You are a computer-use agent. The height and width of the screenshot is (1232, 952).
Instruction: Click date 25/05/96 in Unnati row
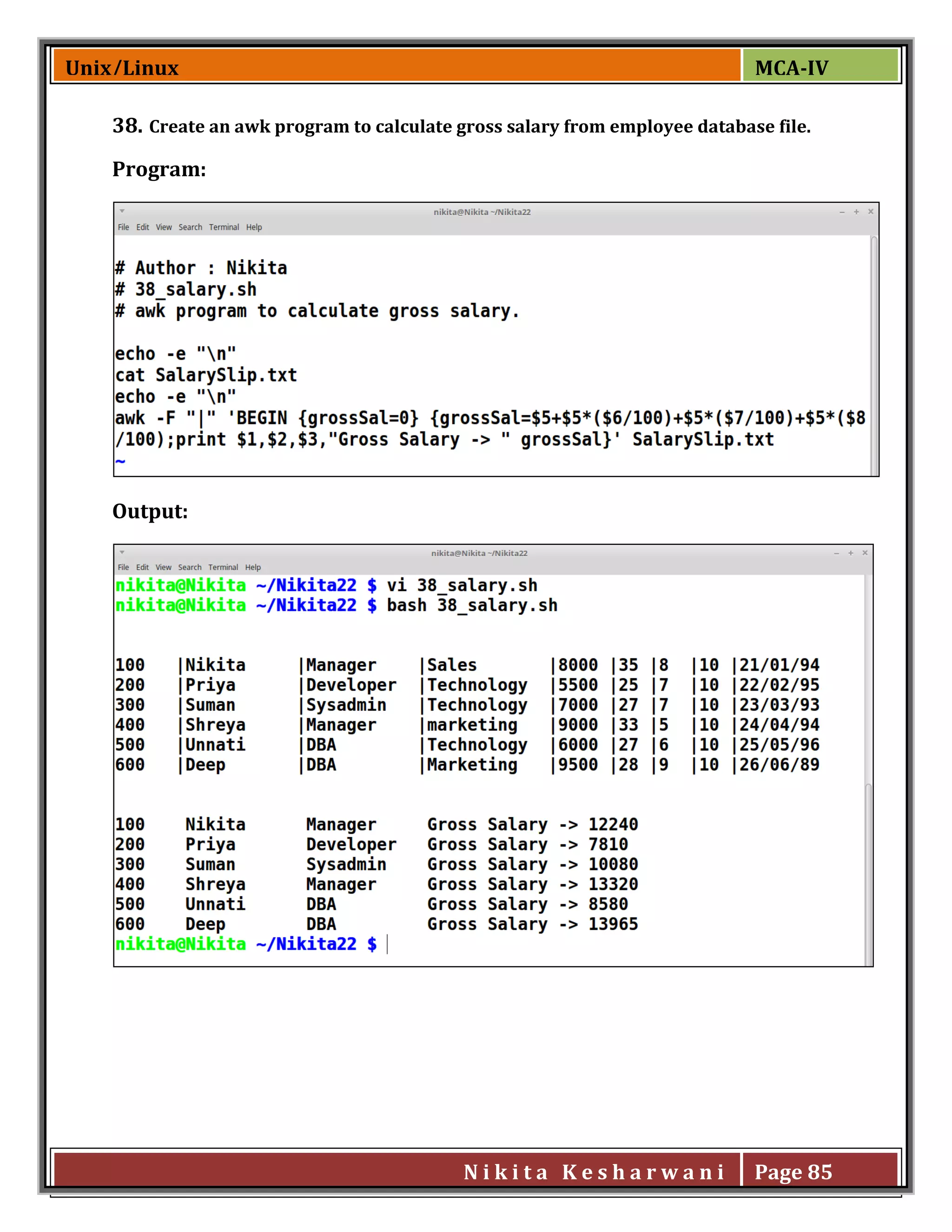[780, 745]
